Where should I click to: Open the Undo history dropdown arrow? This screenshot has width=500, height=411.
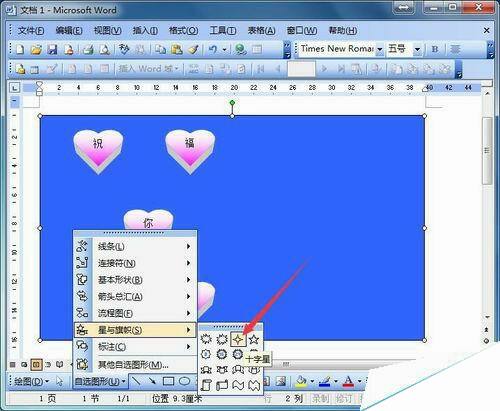tap(224, 50)
